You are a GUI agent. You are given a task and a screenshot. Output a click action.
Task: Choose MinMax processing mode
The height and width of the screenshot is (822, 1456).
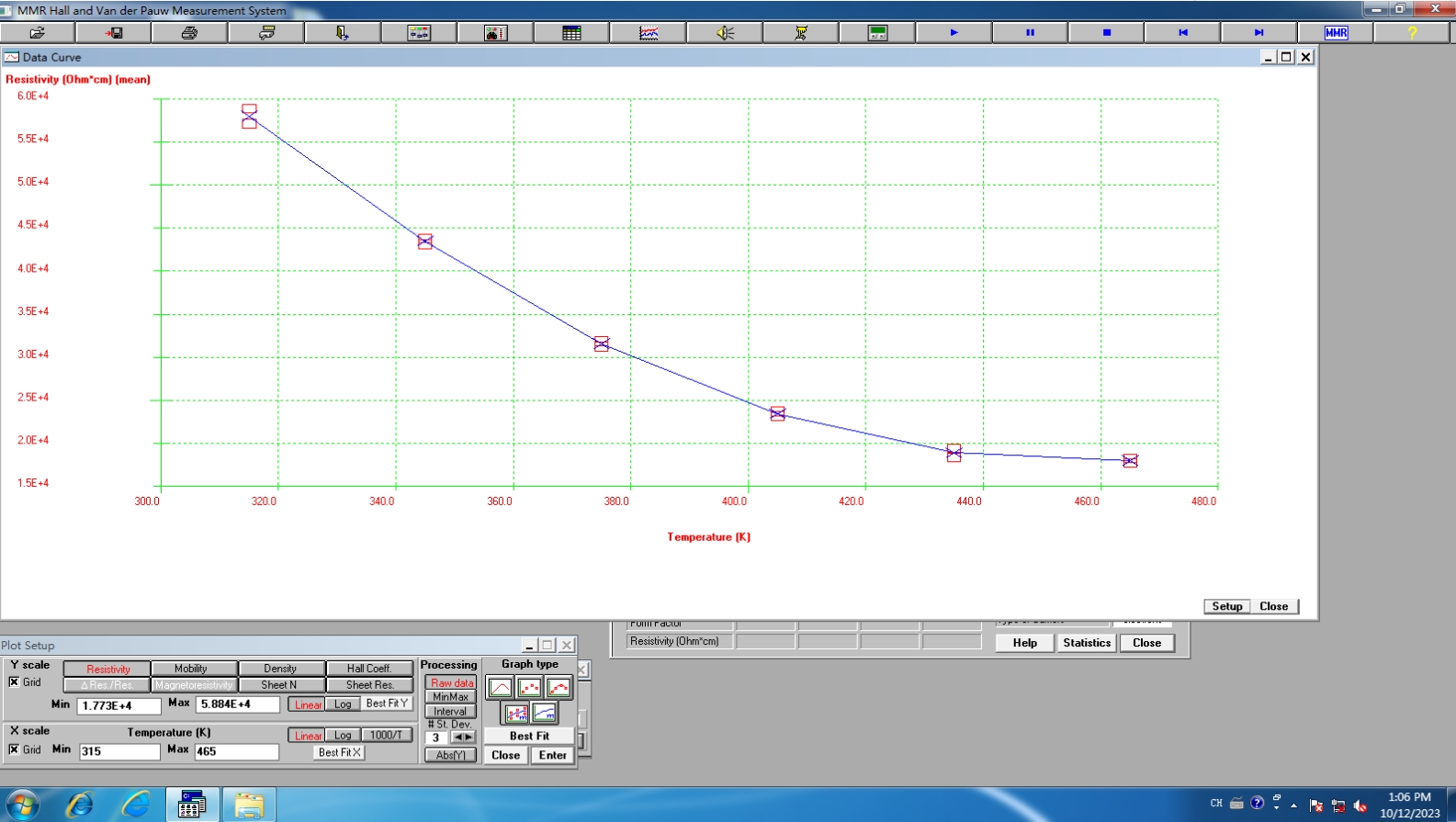pyautogui.click(x=450, y=697)
